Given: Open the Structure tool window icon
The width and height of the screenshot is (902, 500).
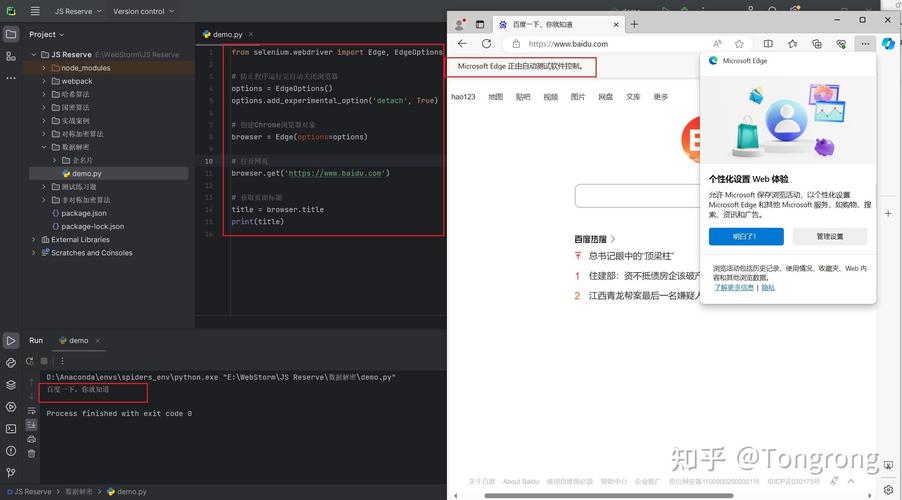Looking at the screenshot, I should [11, 56].
